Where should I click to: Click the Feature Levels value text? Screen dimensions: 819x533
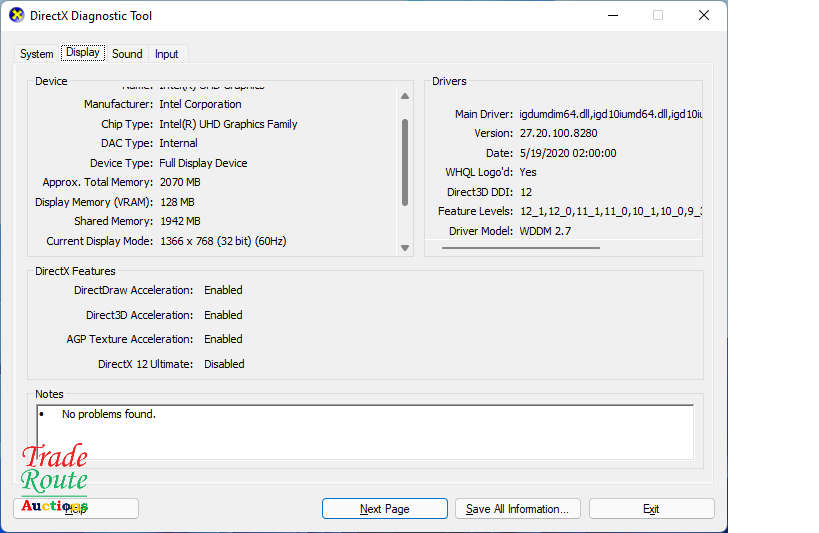610,211
